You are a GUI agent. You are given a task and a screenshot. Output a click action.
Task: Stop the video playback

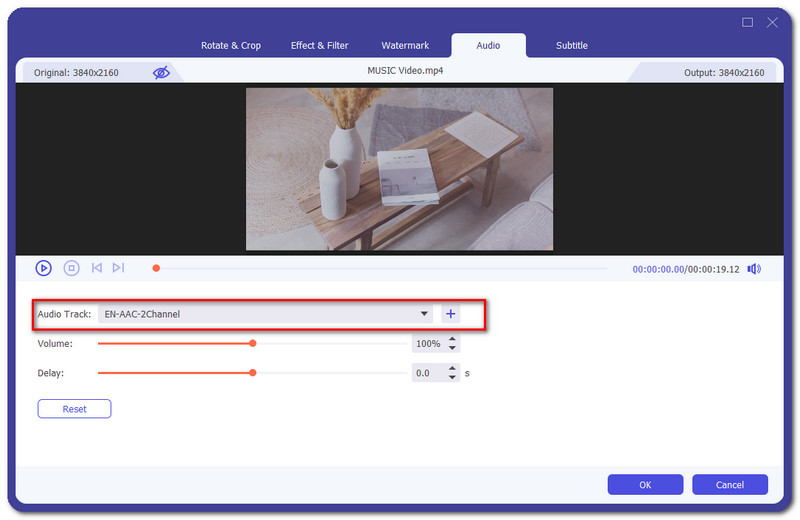(71, 268)
